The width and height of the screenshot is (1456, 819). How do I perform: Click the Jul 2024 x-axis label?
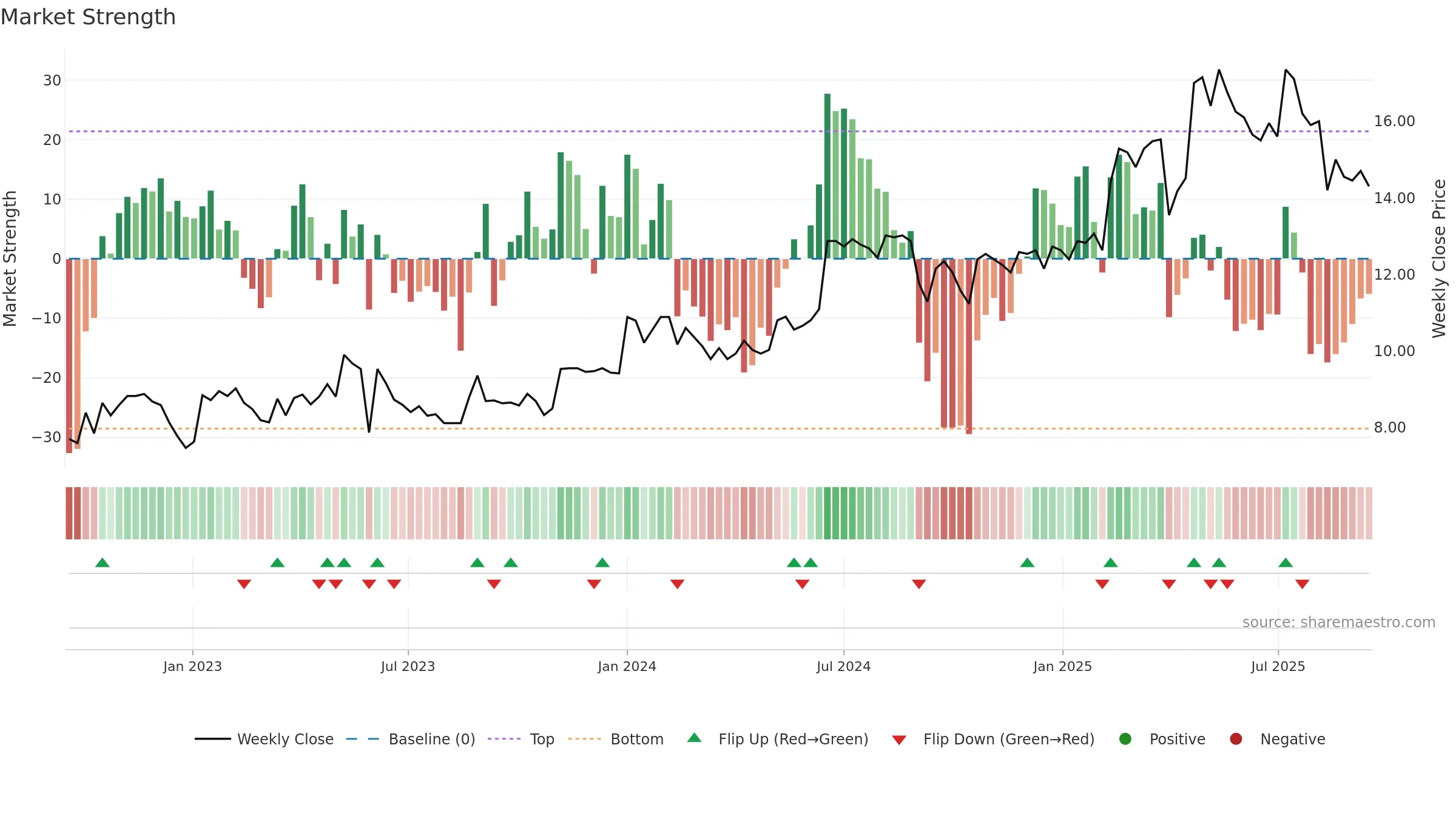843,666
